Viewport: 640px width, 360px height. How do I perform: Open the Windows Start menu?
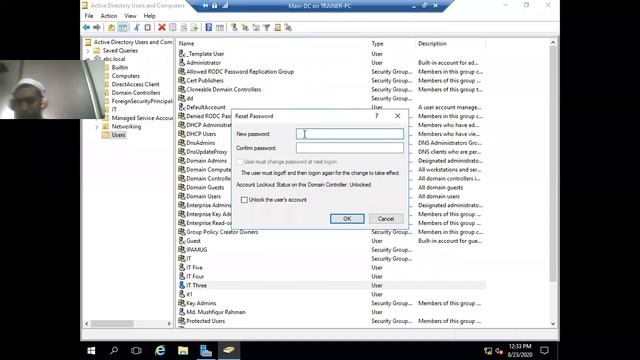tap(91, 351)
